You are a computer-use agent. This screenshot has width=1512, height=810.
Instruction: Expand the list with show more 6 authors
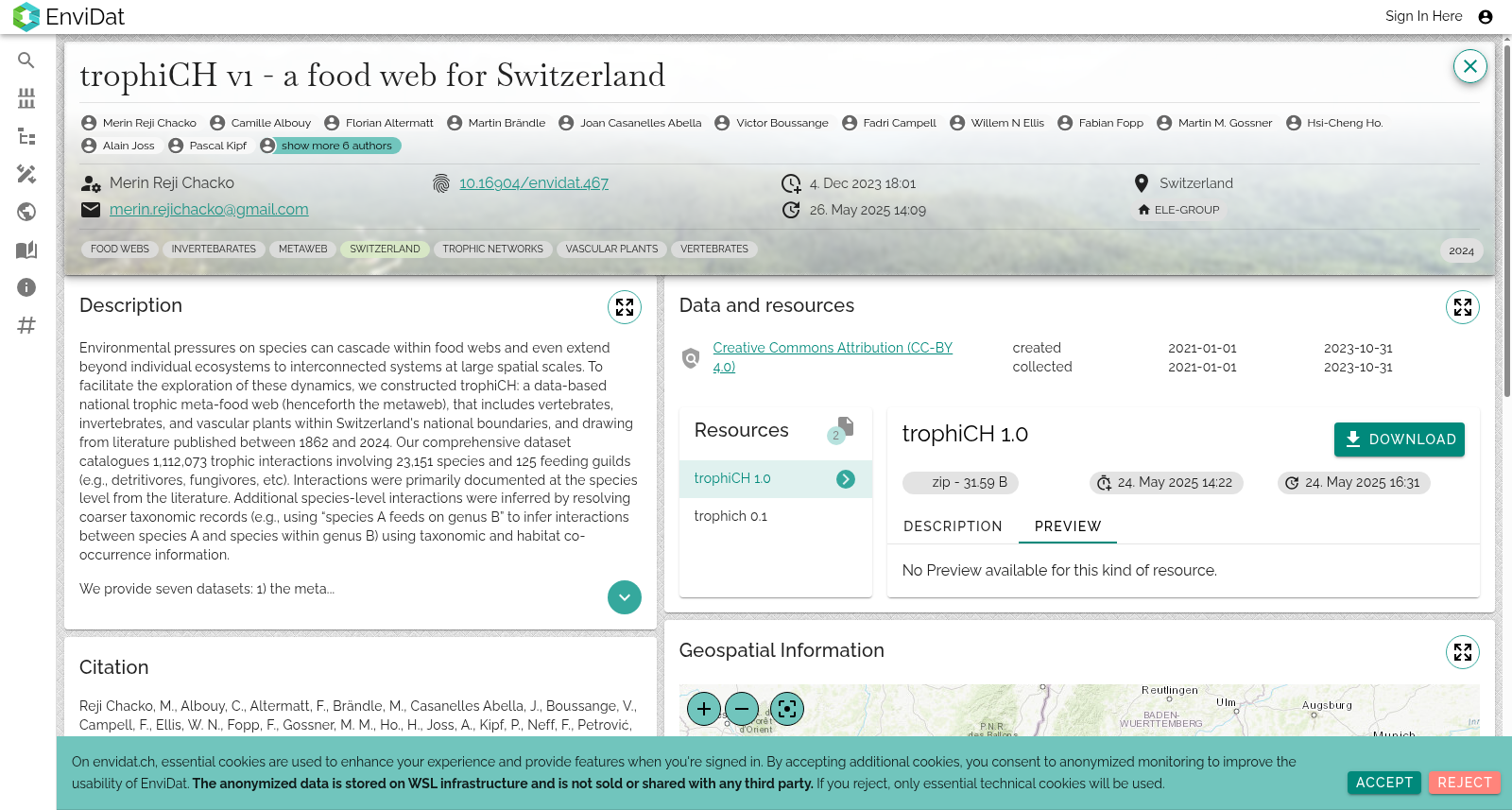[330, 146]
